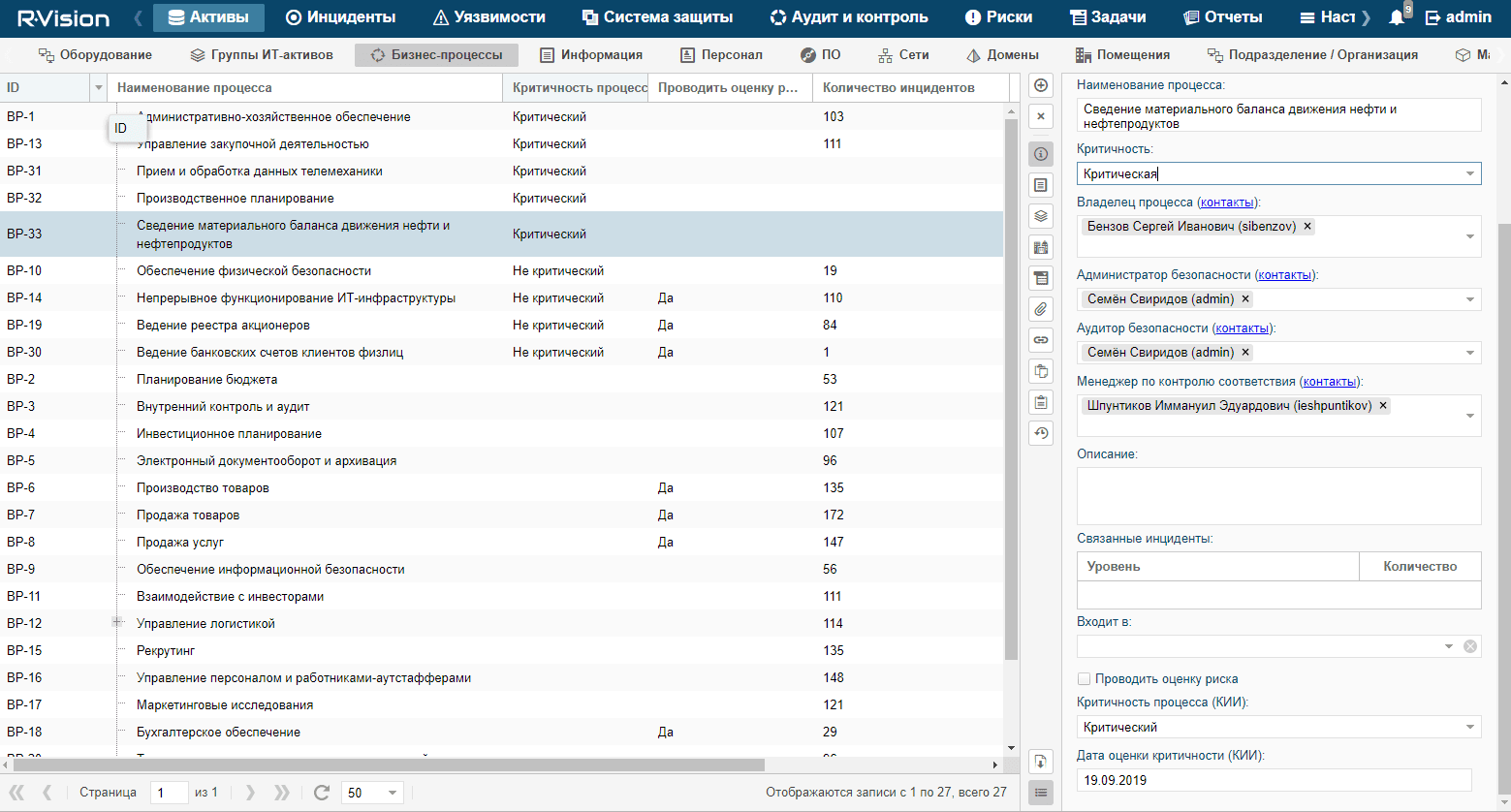The height and width of the screenshot is (812, 1511).
Task: Click the add new record plus icon
Action: click(1041, 85)
